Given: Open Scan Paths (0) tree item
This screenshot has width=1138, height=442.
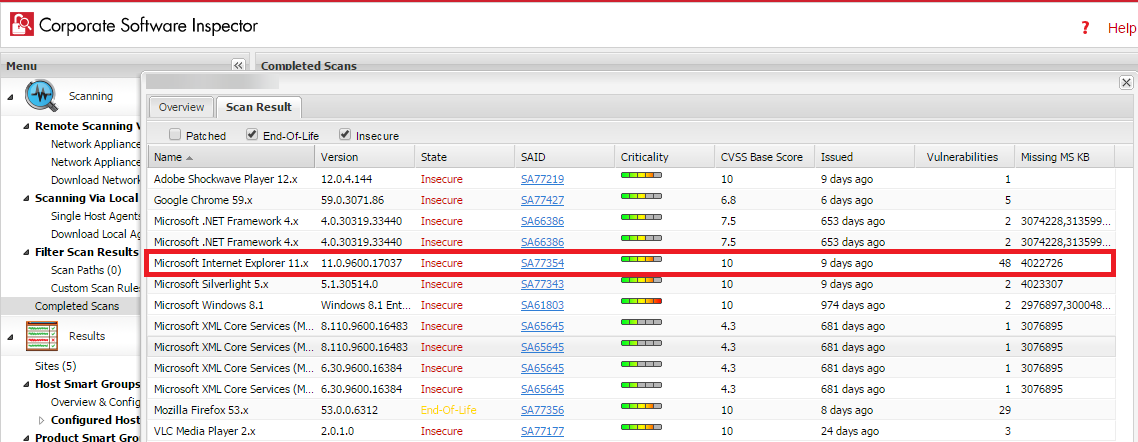Looking at the screenshot, I should tap(86, 270).
